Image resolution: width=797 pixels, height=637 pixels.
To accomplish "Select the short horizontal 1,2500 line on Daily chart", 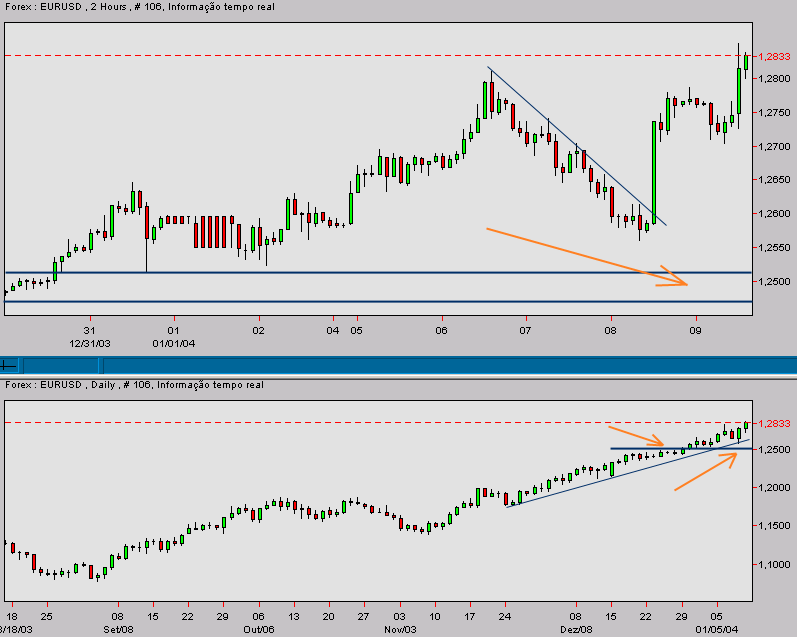I will pos(681,448).
